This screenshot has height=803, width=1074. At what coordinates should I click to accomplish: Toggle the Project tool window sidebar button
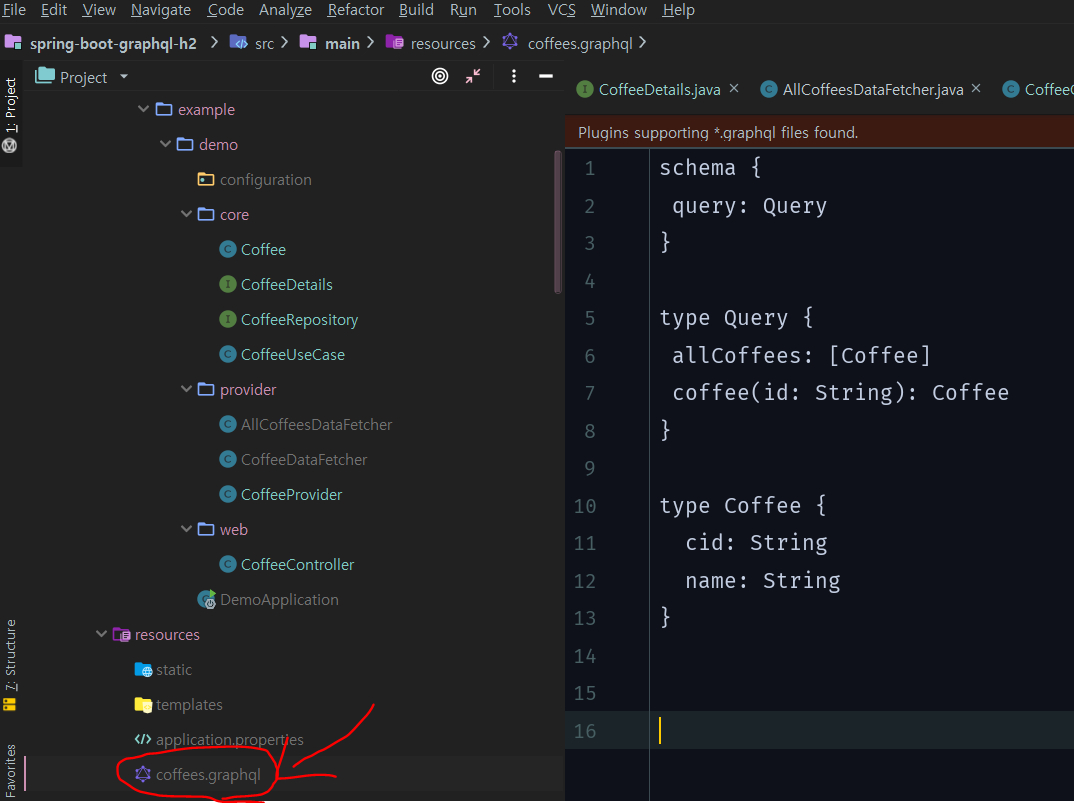(x=10, y=100)
